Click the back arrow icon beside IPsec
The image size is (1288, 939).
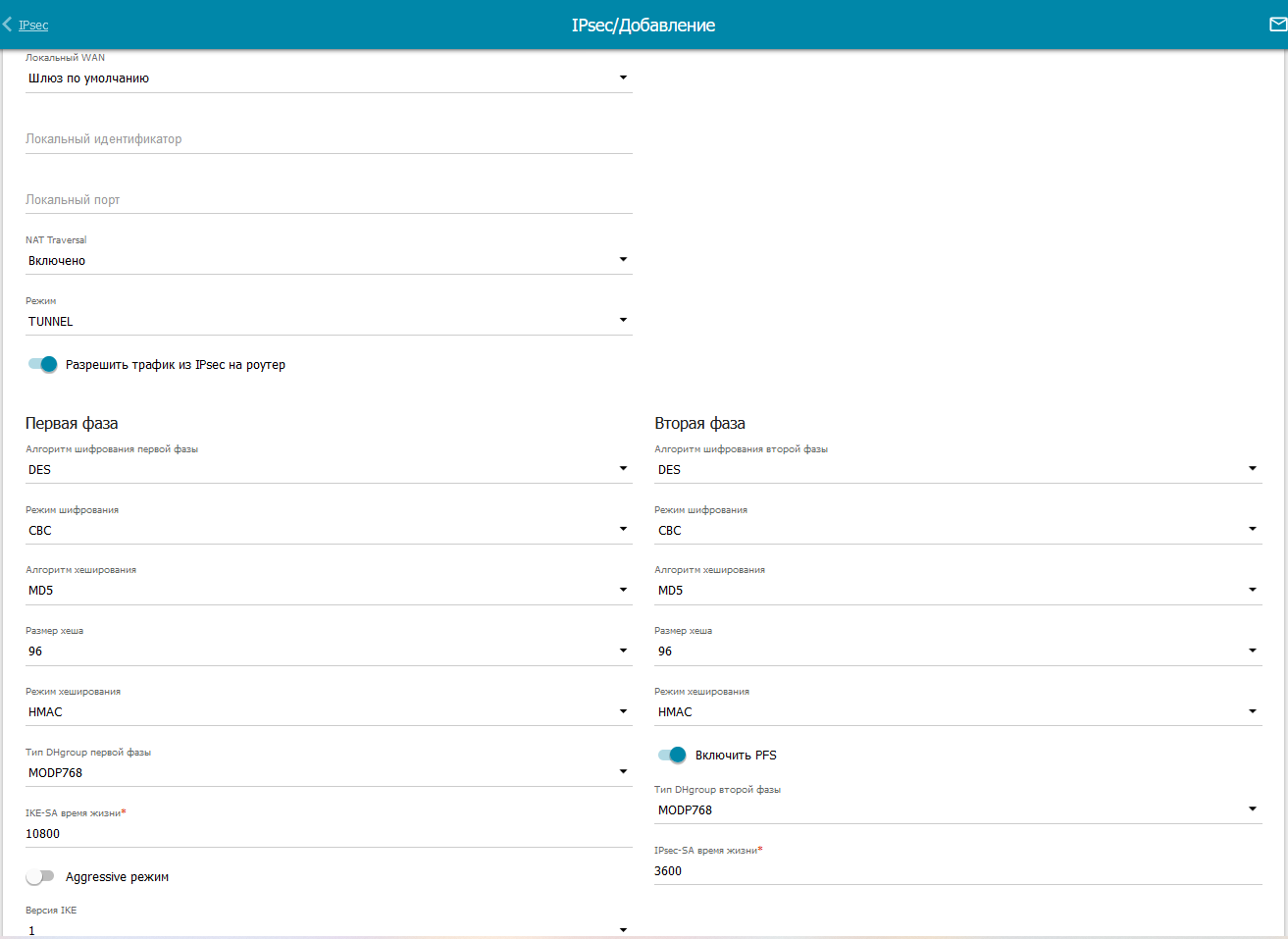pos(8,25)
